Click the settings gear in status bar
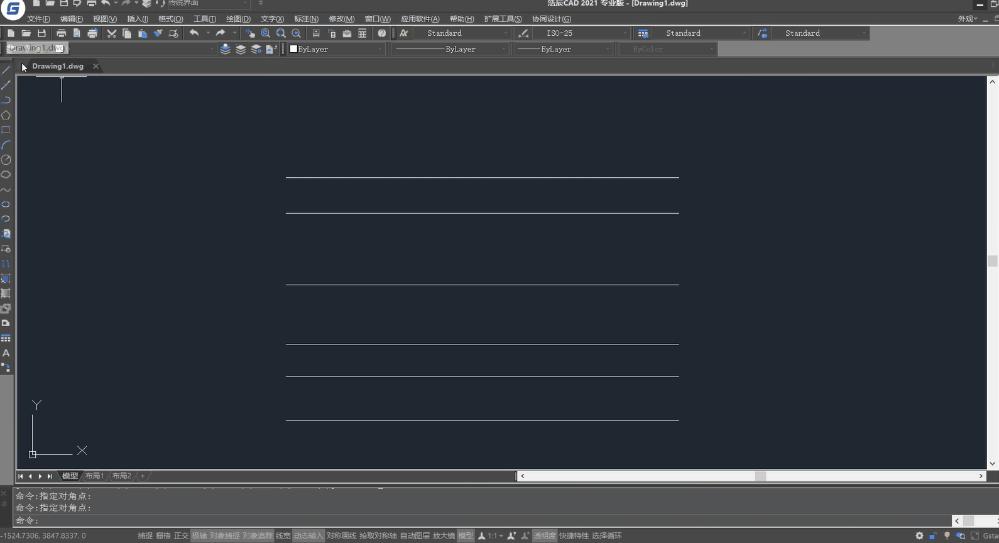The image size is (999, 543). 919,536
